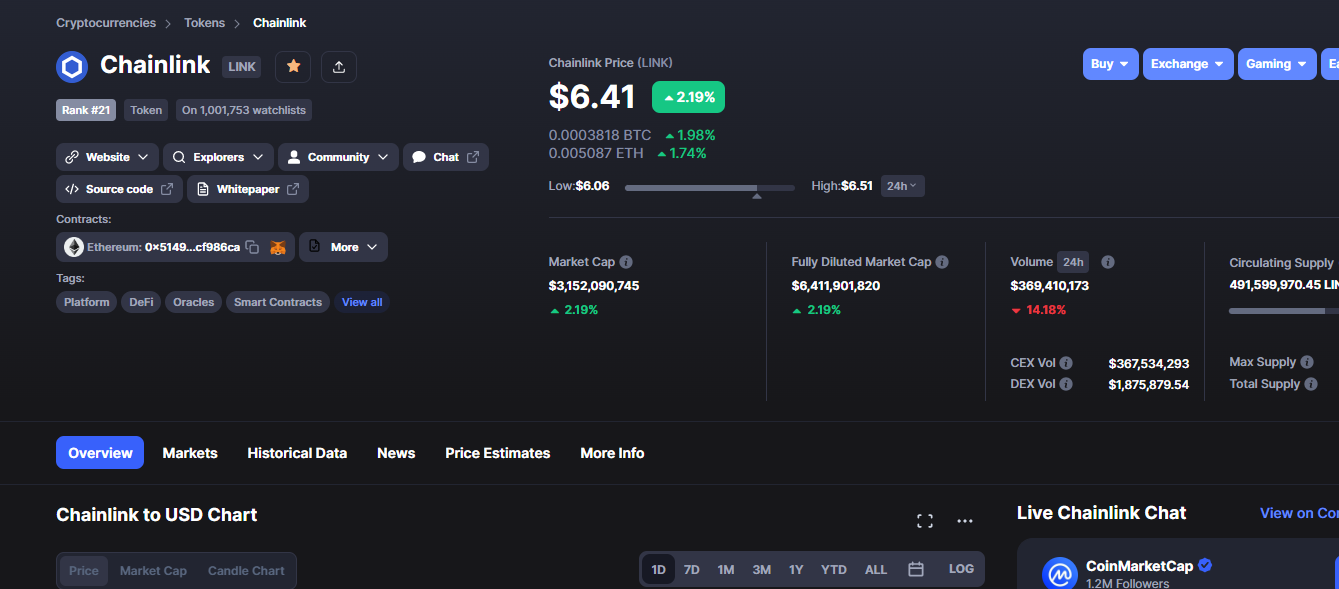Click the Rank #21 badge
The image size is (1339, 589).
click(87, 110)
